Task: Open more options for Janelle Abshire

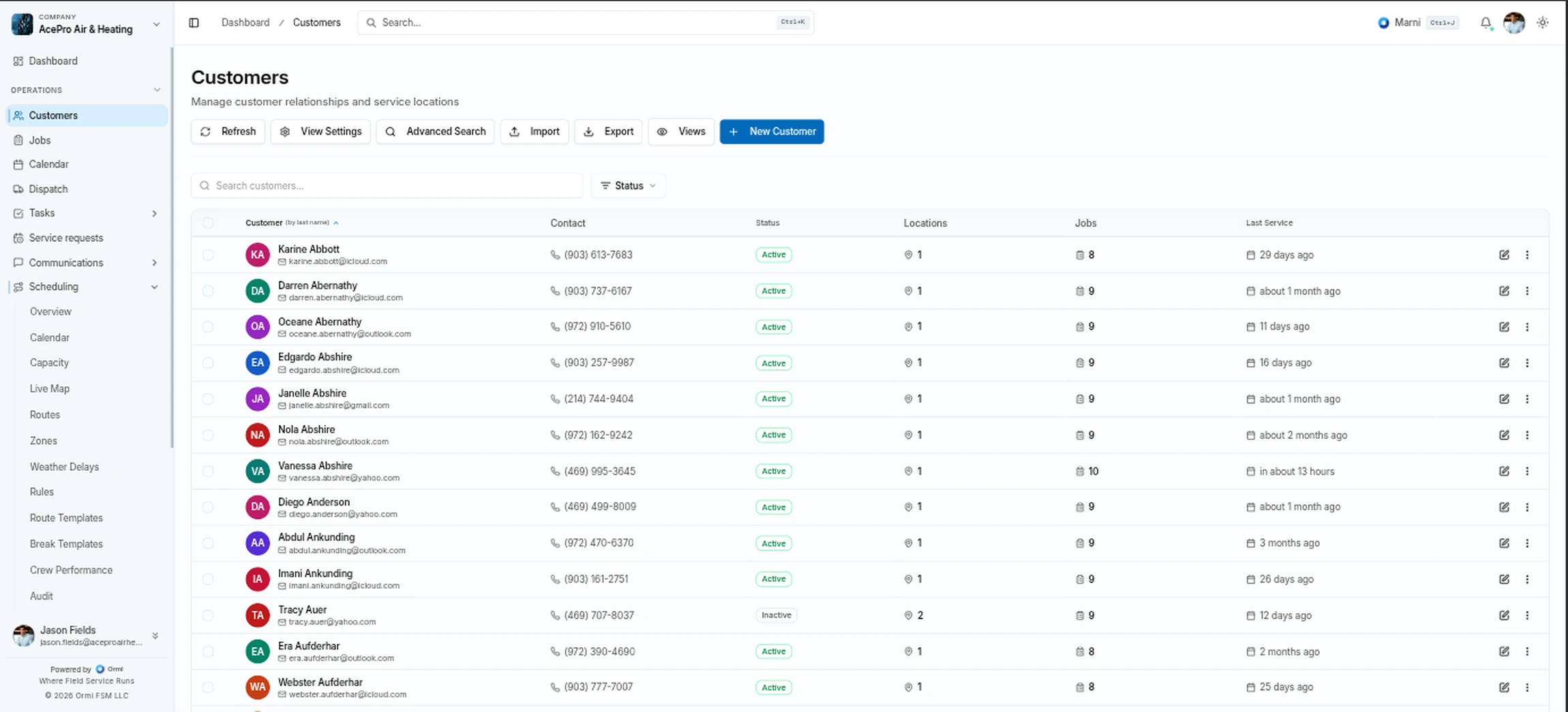Action: [1527, 399]
